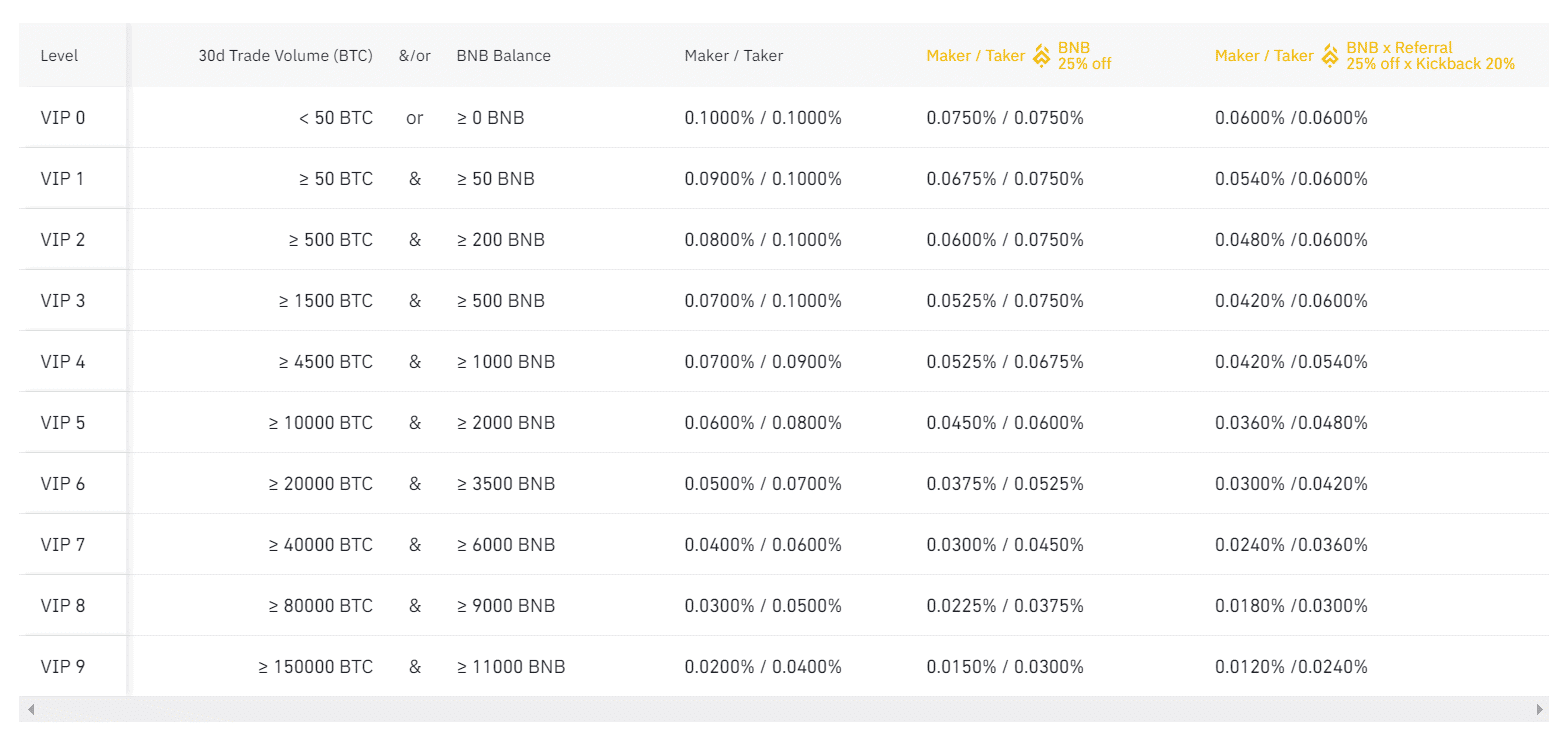1549x741 pixels.
Task: Click the '0.0240% /0.0360%' referral fee cell
Action: (x=1291, y=545)
